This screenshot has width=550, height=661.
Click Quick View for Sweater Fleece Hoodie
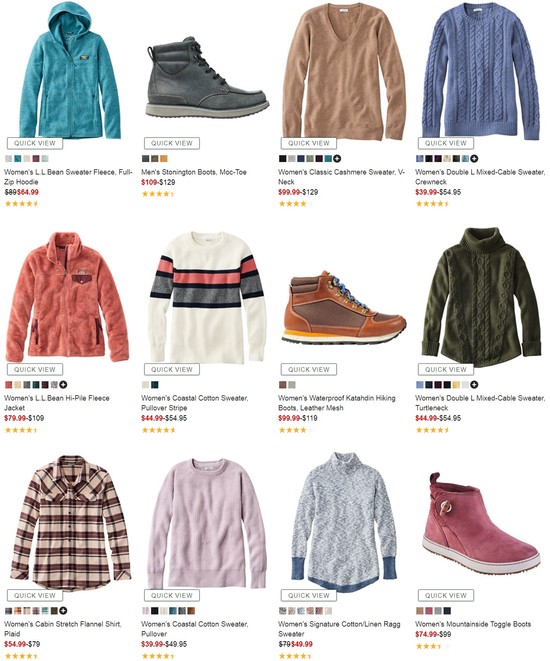tap(35, 143)
